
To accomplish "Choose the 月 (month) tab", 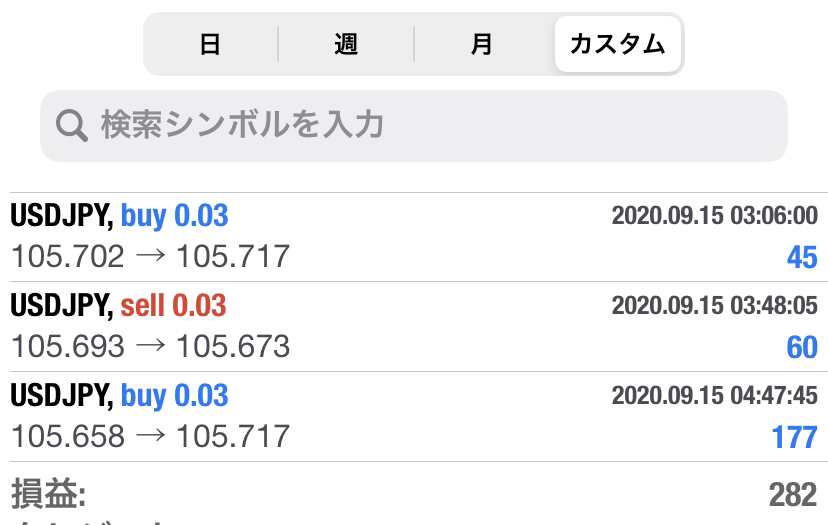I will coord(482,44).
